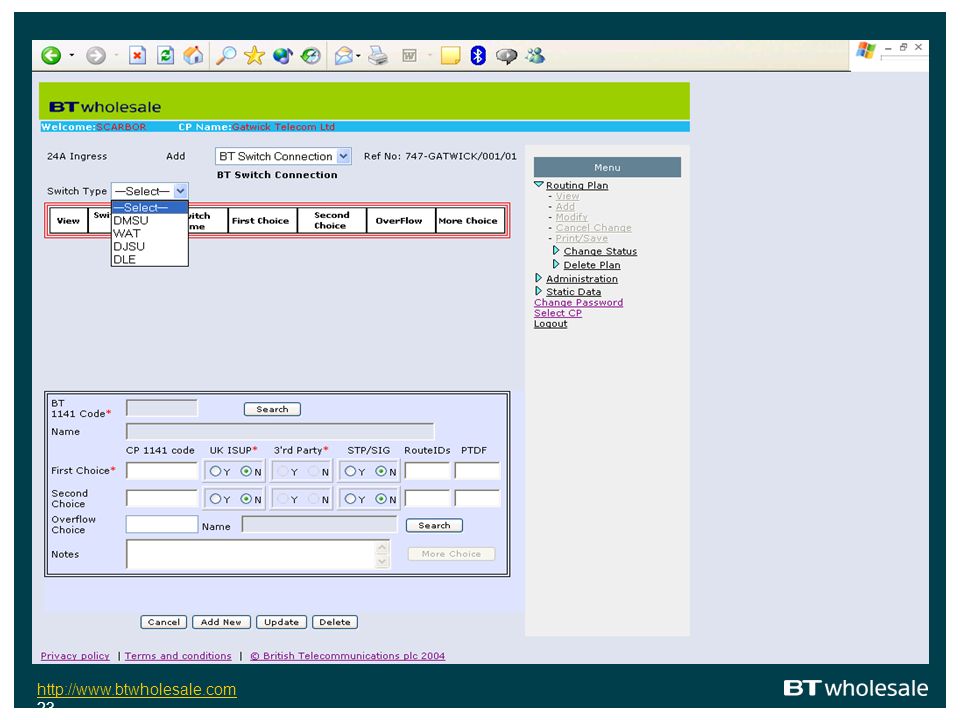Toggle the Switch Type dropdown arrow
960x720 pixels.
[180, 191]
